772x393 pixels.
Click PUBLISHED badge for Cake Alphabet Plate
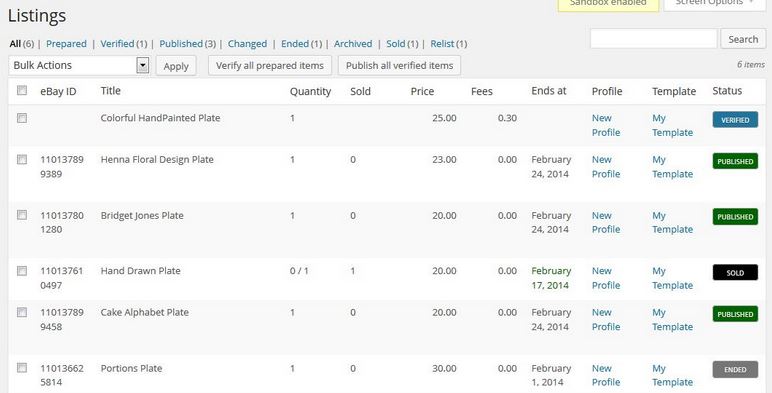point(735,314)
